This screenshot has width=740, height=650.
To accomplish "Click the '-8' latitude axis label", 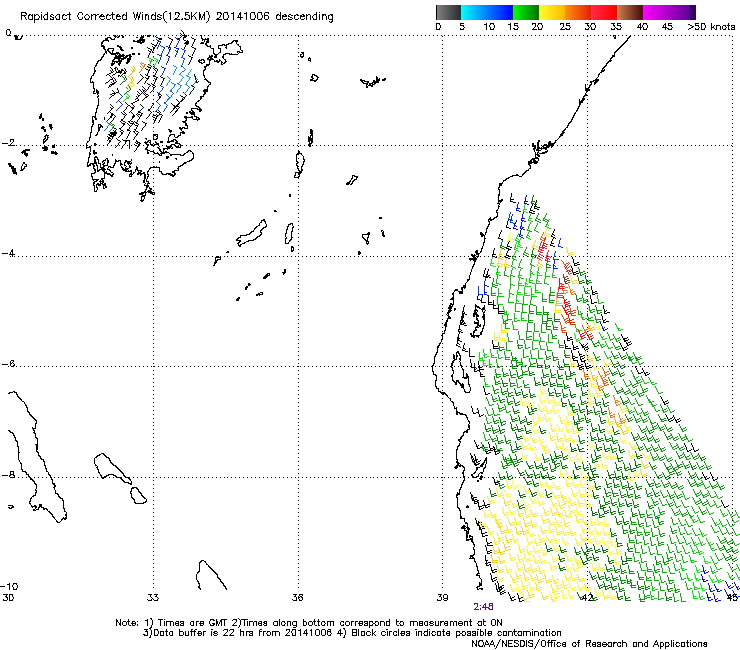I will (8, 475).
